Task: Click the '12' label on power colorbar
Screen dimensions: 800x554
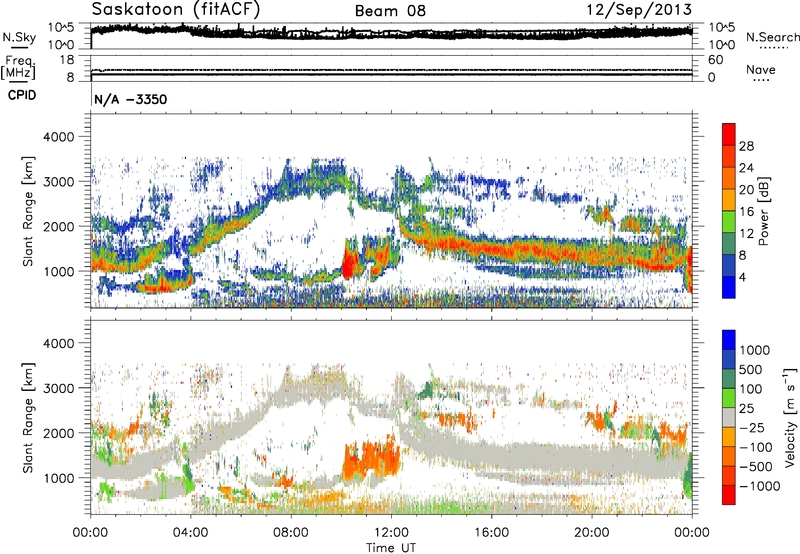Action: (746, 233)
